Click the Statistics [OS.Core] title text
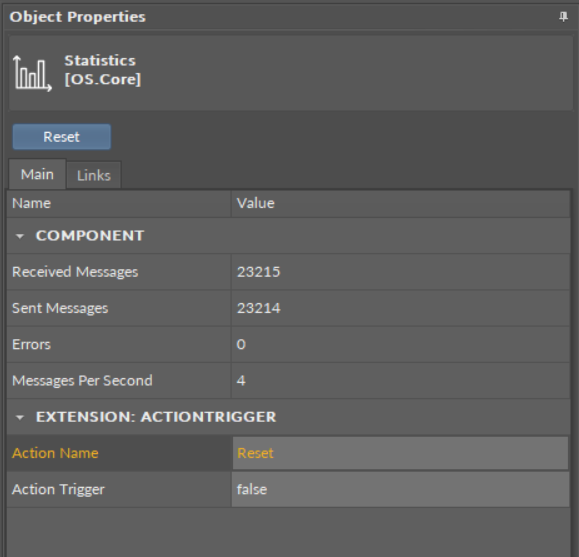This screenshot has height=557, width=579. pyautogui.click(x=103, y=70)
